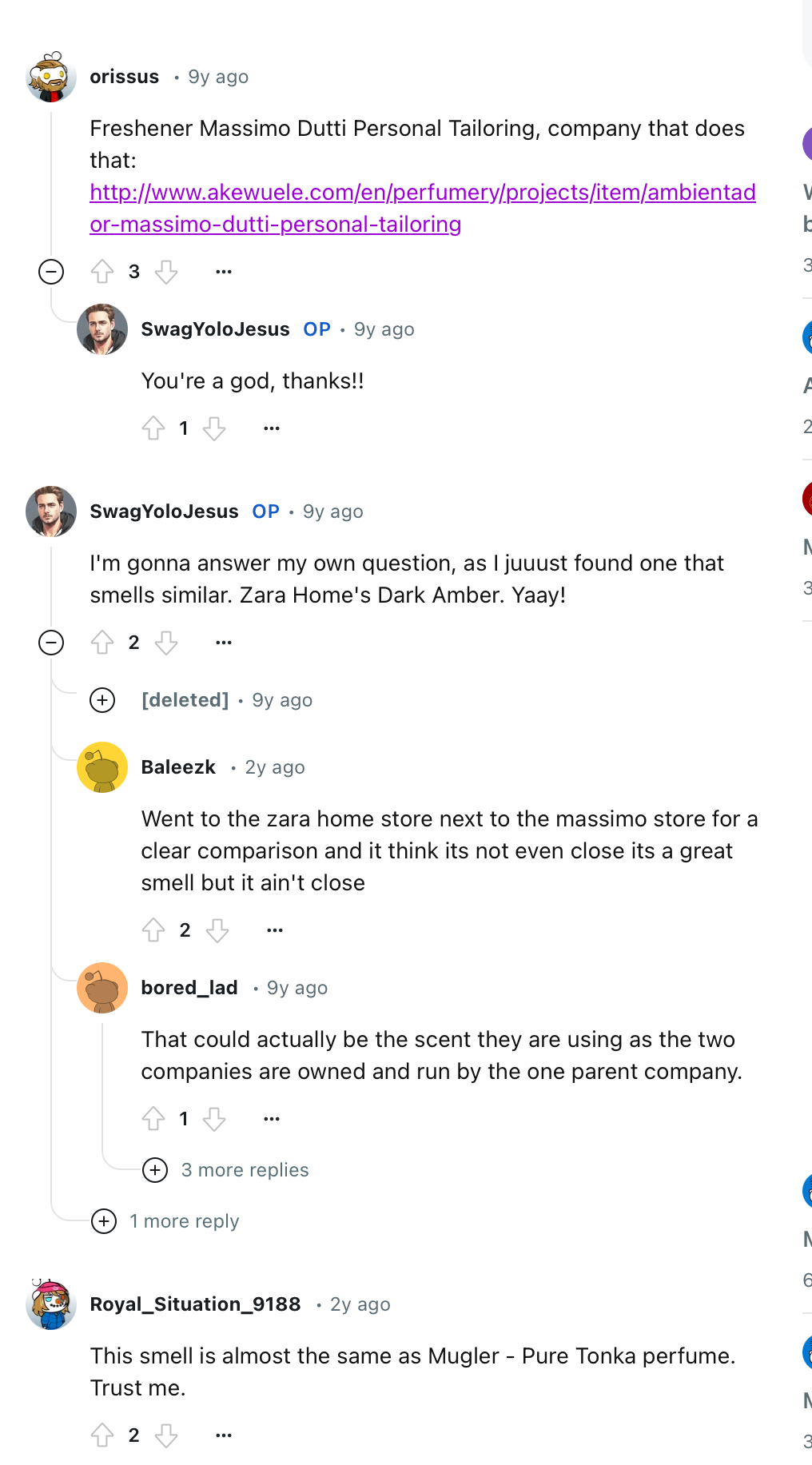Image resolution: width=812 pixels, height=1465 pixels.
Task: Open Baleezk's user profile
Action: 178,767
